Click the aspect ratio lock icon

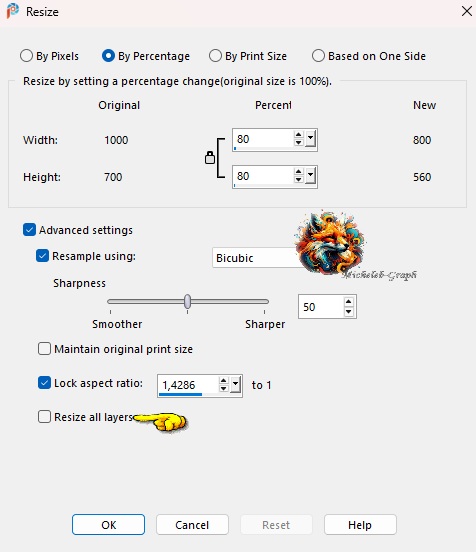210,158
